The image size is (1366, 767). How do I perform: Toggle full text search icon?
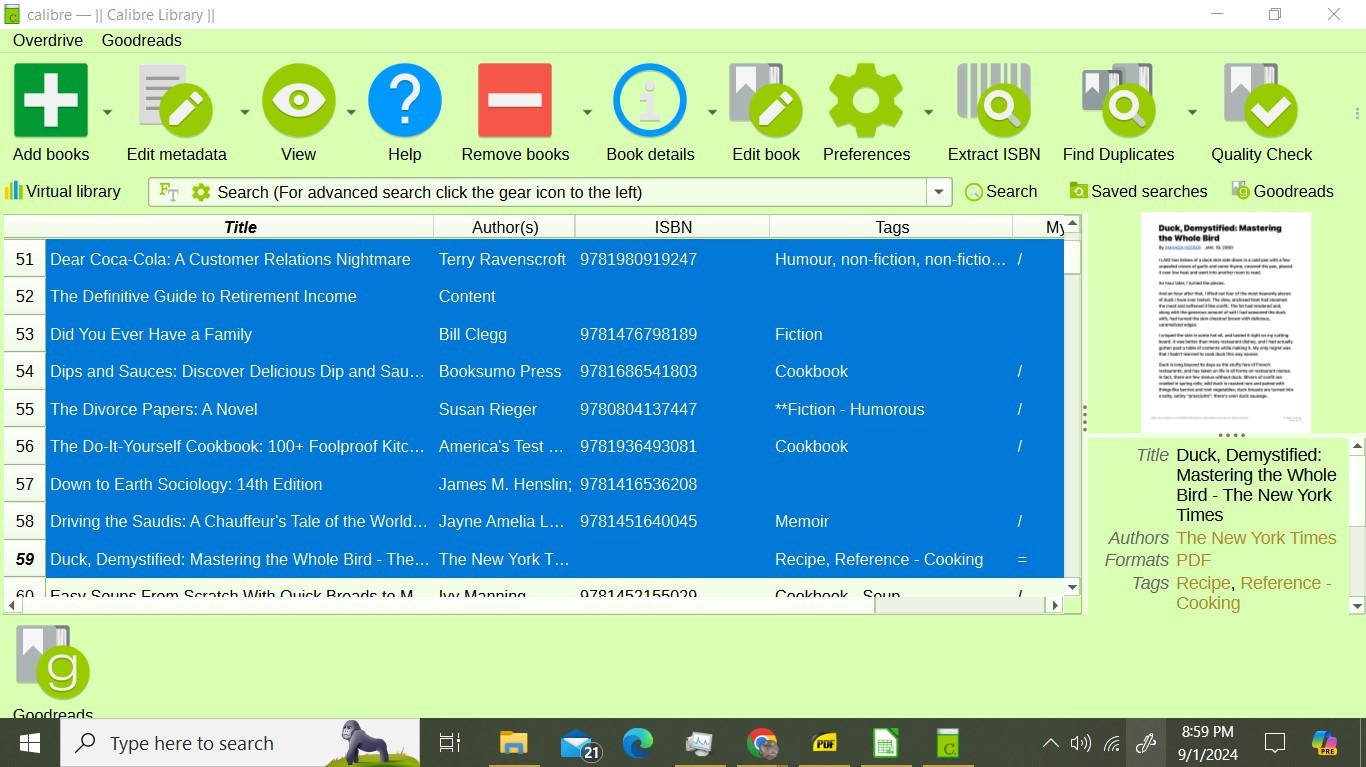coord(169,192)
